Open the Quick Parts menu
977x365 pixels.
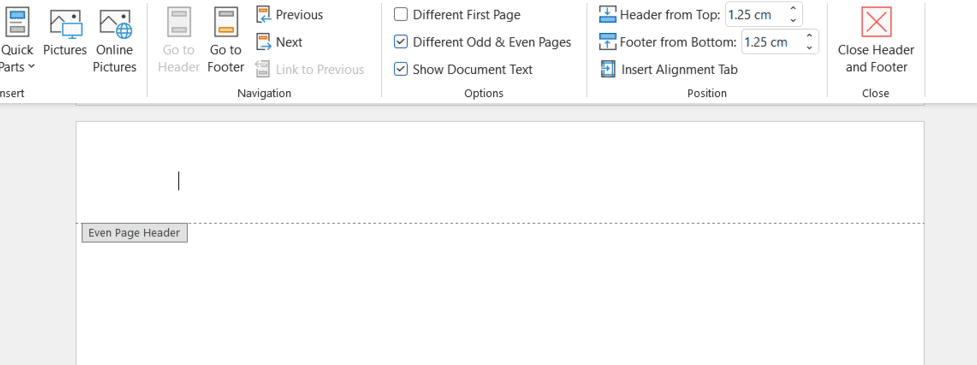click(x=17, y=40)
